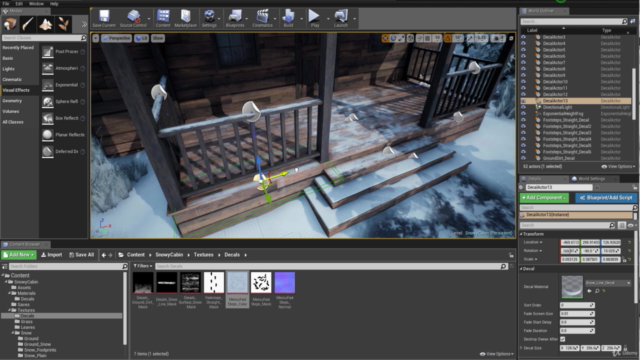Collapse the Snow folder in tree
Screen dimensions: 640x360
13,333
